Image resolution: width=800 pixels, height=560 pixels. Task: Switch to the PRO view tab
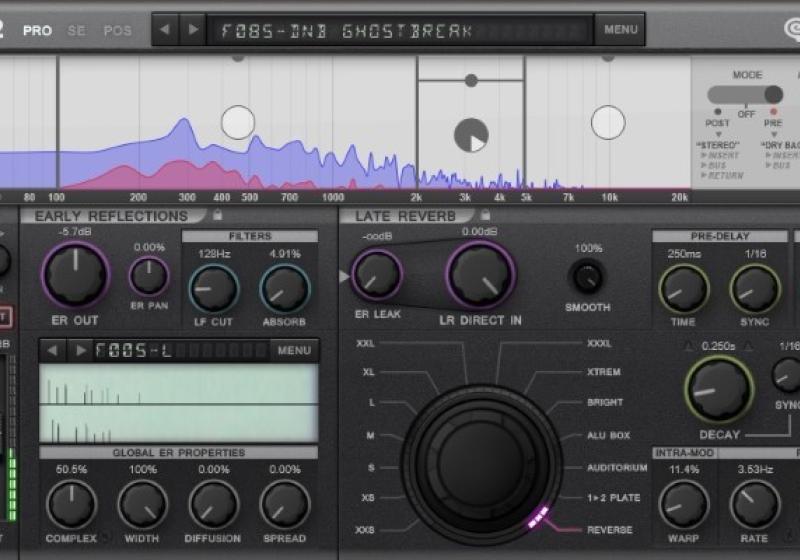(x=38, y=31)
